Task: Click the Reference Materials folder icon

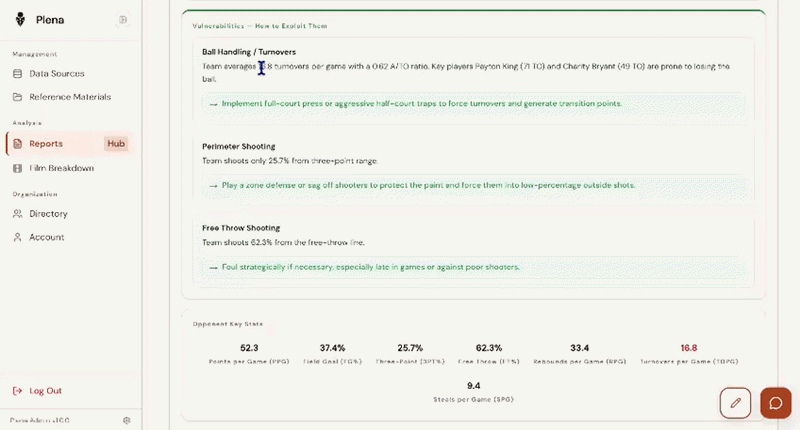Action: click(x=18, y=97)
